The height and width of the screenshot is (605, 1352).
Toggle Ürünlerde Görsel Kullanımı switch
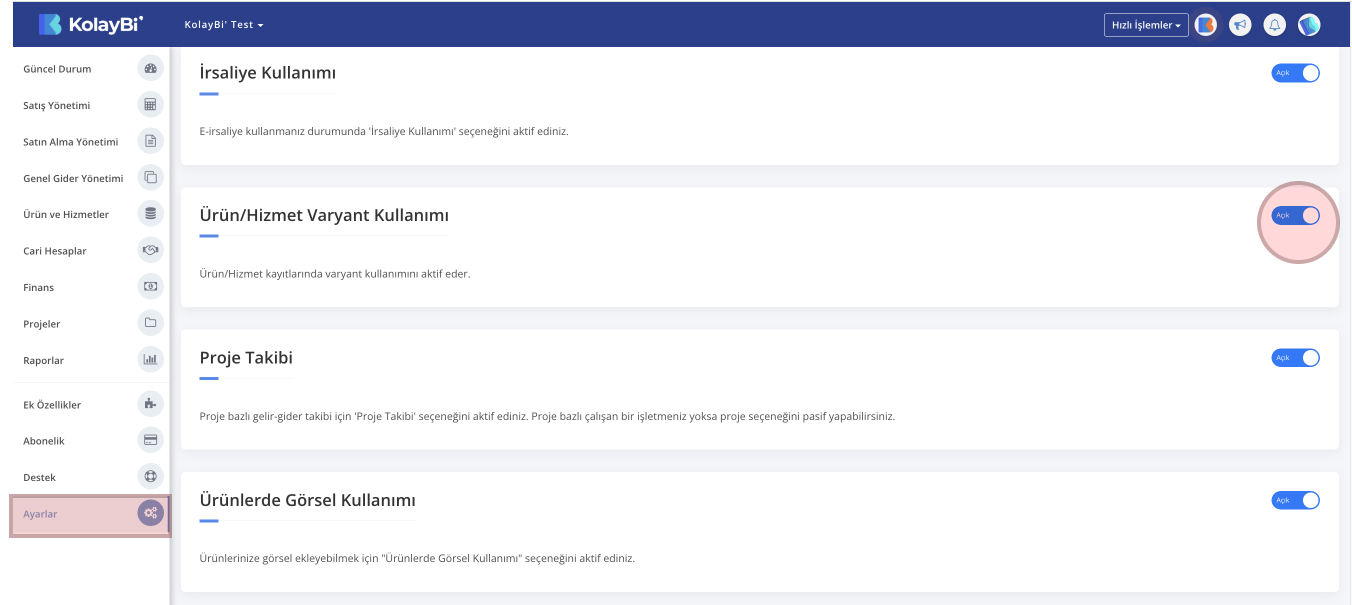(x=1295, y=500)
